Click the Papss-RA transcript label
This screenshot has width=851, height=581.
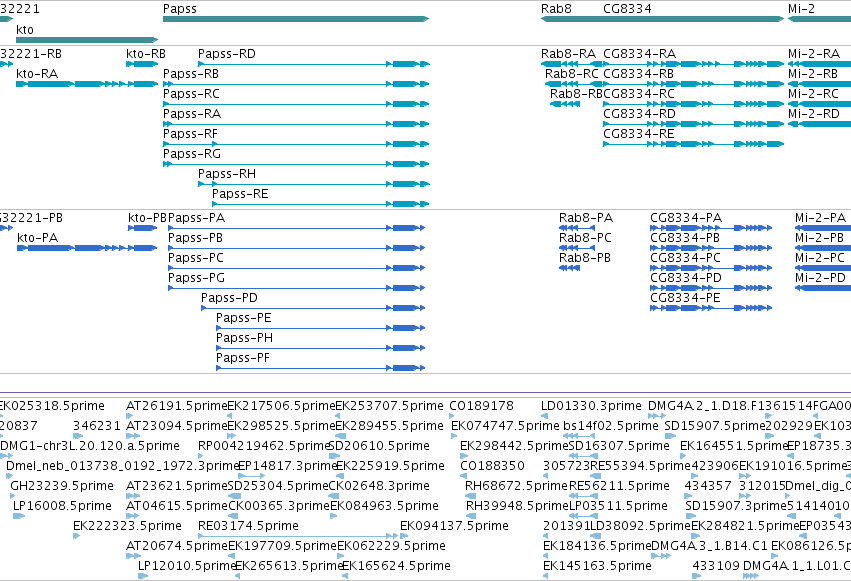coord(192,114)
